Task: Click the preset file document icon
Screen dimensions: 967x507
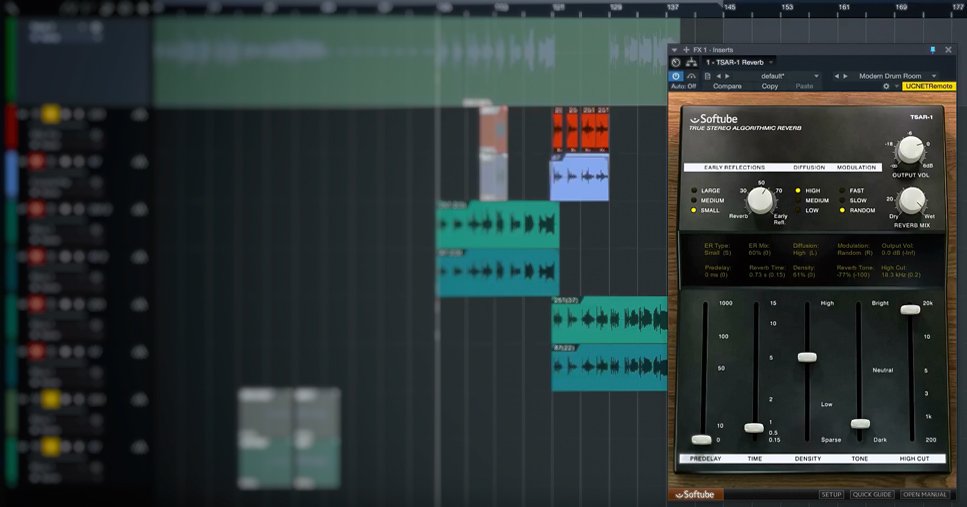Action: point(707,76)
